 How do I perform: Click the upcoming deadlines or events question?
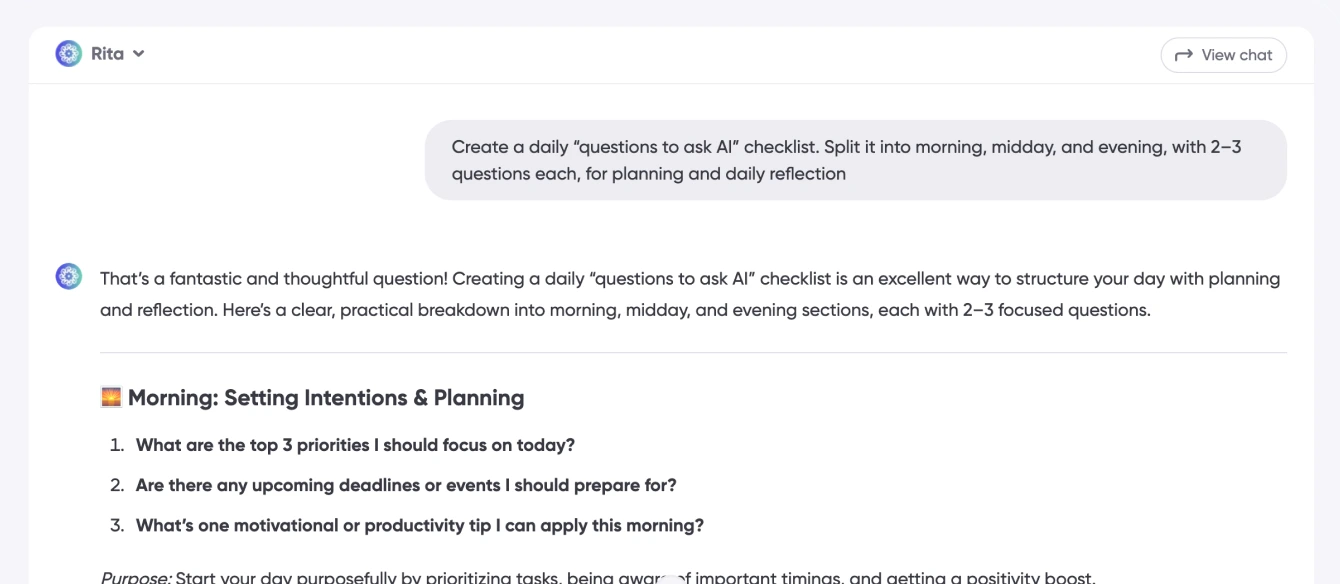[406, 485]
